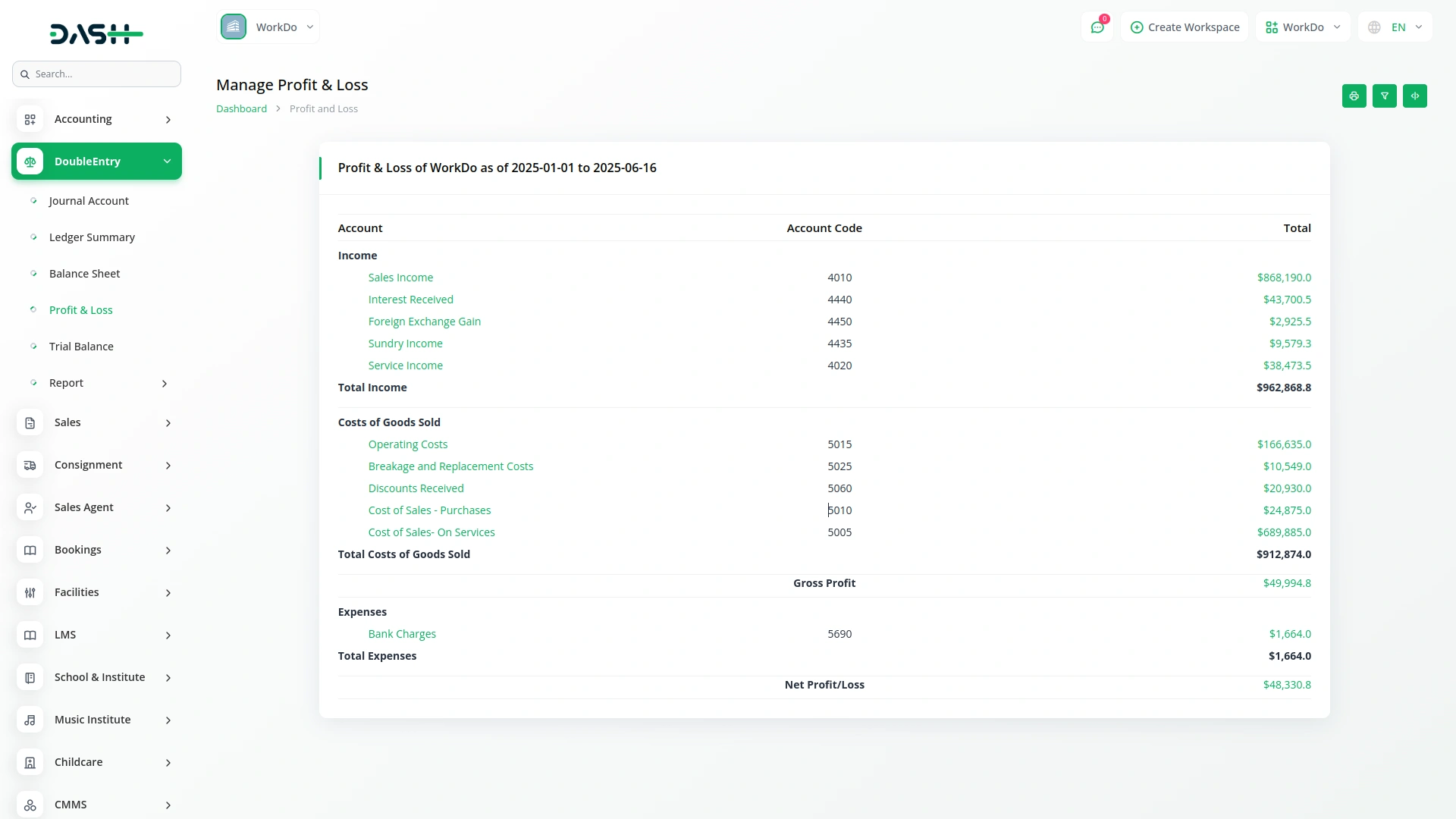Screen dimensions: 1456x819
Task: Click the Facilities sliders icon
Action: (x=30, y=593)
